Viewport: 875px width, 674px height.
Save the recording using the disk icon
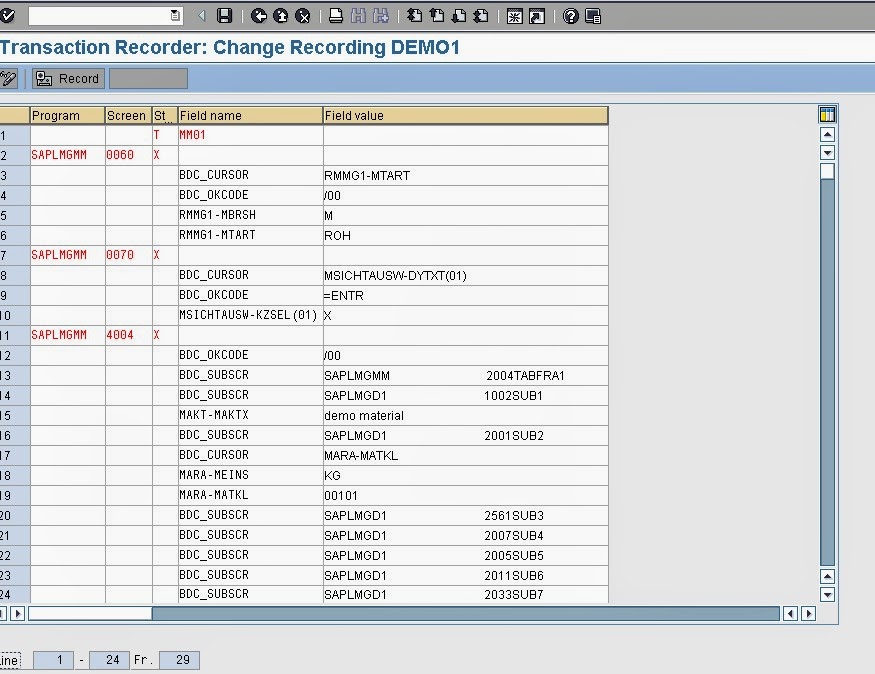click(225, 14)
